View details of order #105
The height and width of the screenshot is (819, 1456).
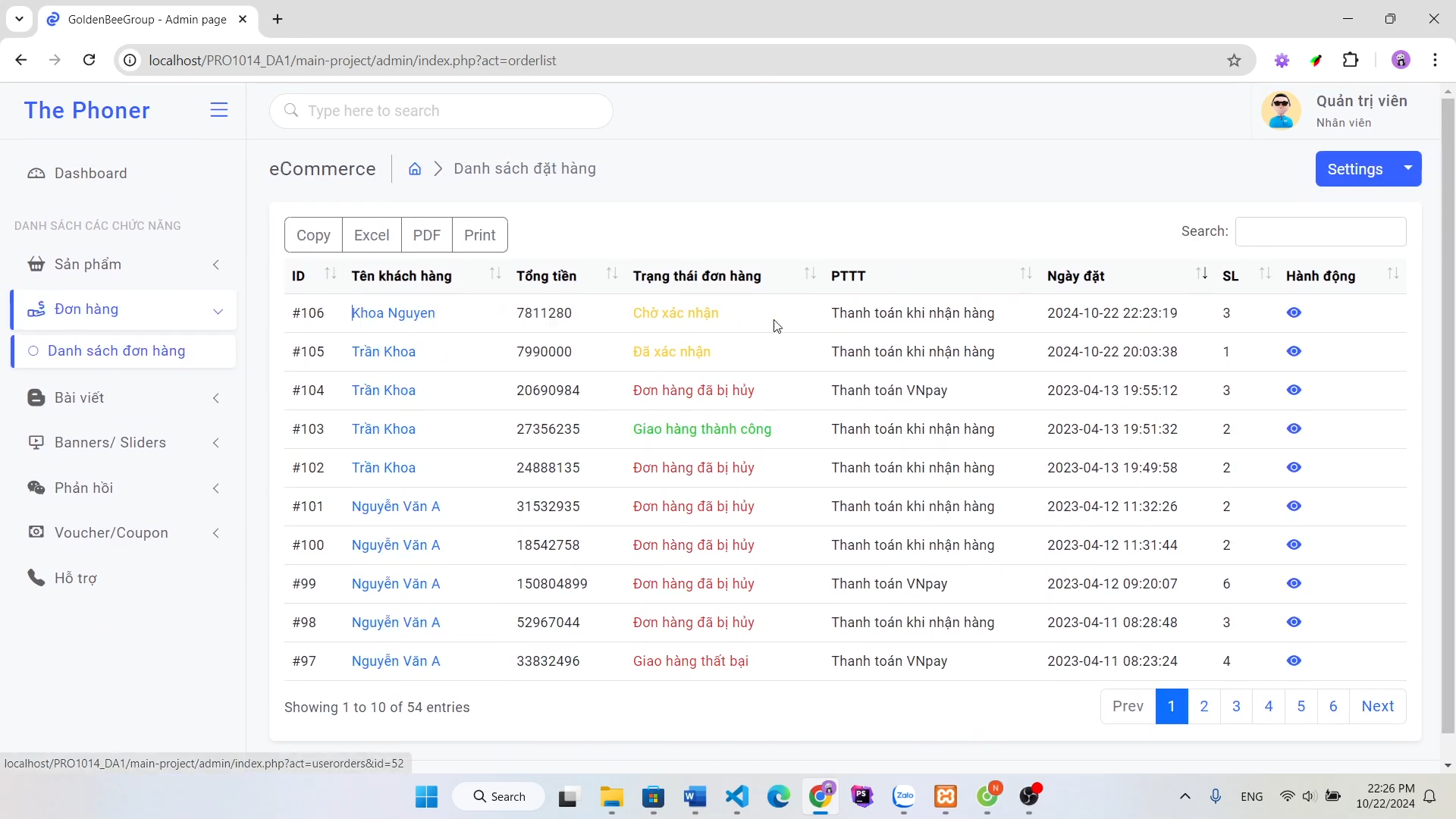(x=1294, y=352)
